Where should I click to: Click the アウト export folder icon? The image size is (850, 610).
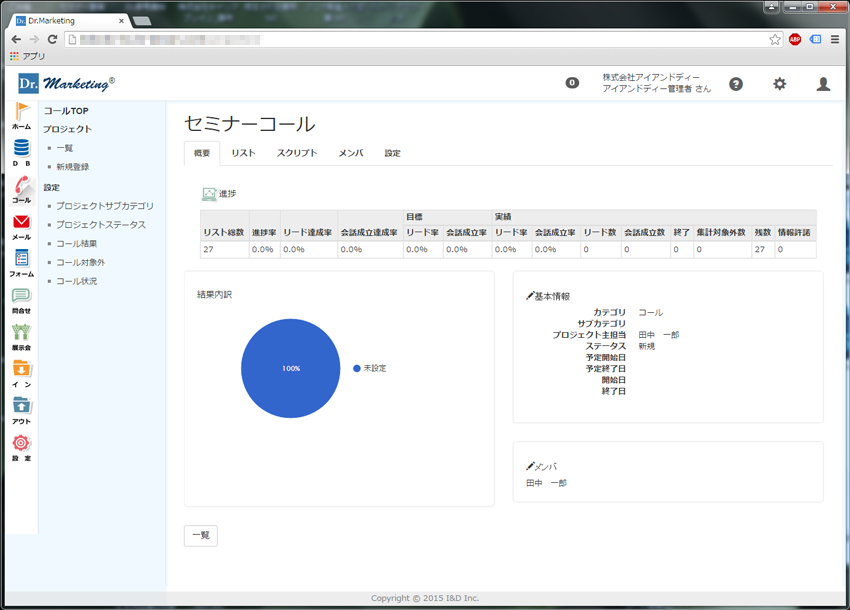coord(21,407)
